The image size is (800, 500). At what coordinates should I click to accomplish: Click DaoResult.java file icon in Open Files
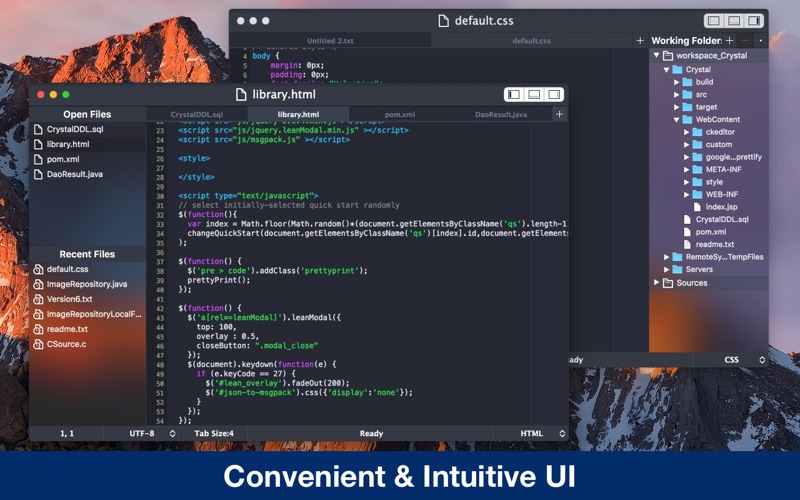coord(38,174)
